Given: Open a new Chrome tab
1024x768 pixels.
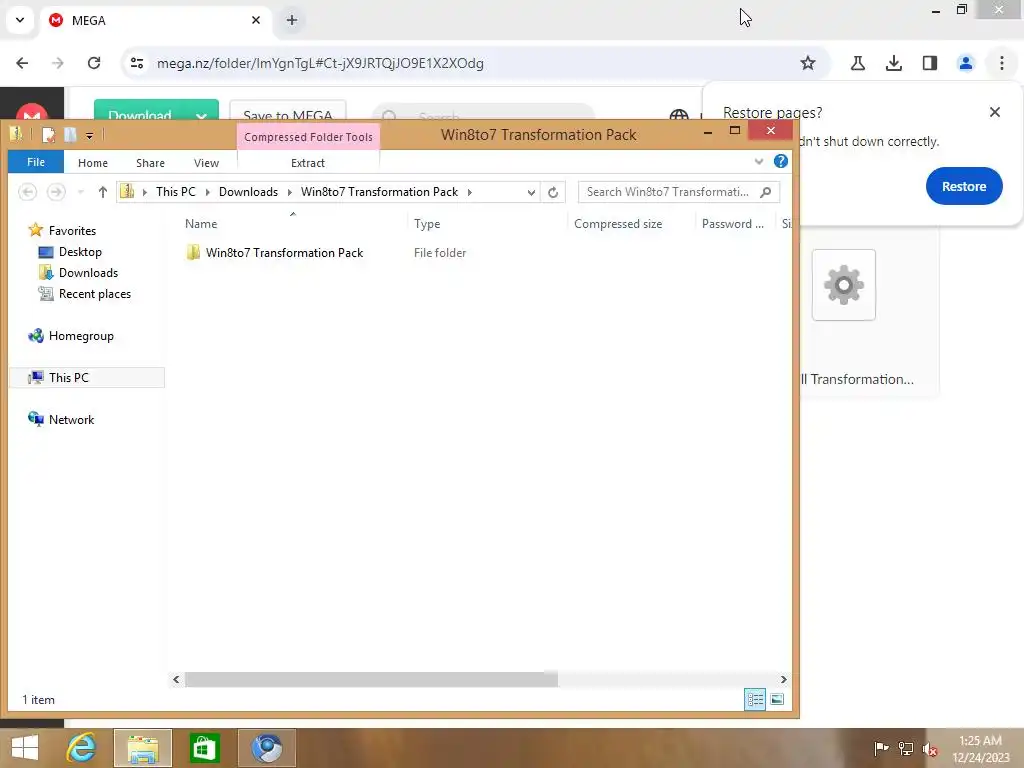Looking at the screenshot, I should pos(292,20).
